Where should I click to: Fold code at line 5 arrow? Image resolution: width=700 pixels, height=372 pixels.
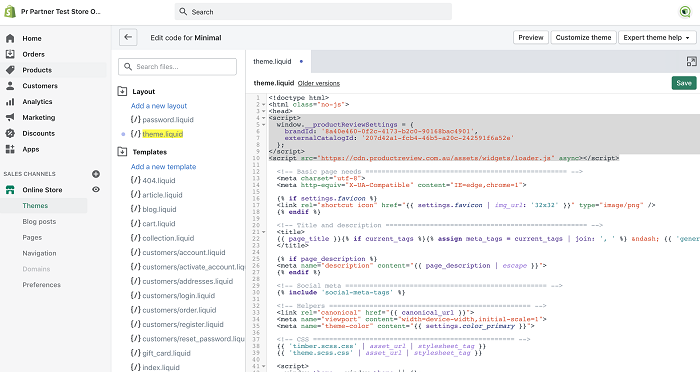pyautogui.click(x=264, y=125)
